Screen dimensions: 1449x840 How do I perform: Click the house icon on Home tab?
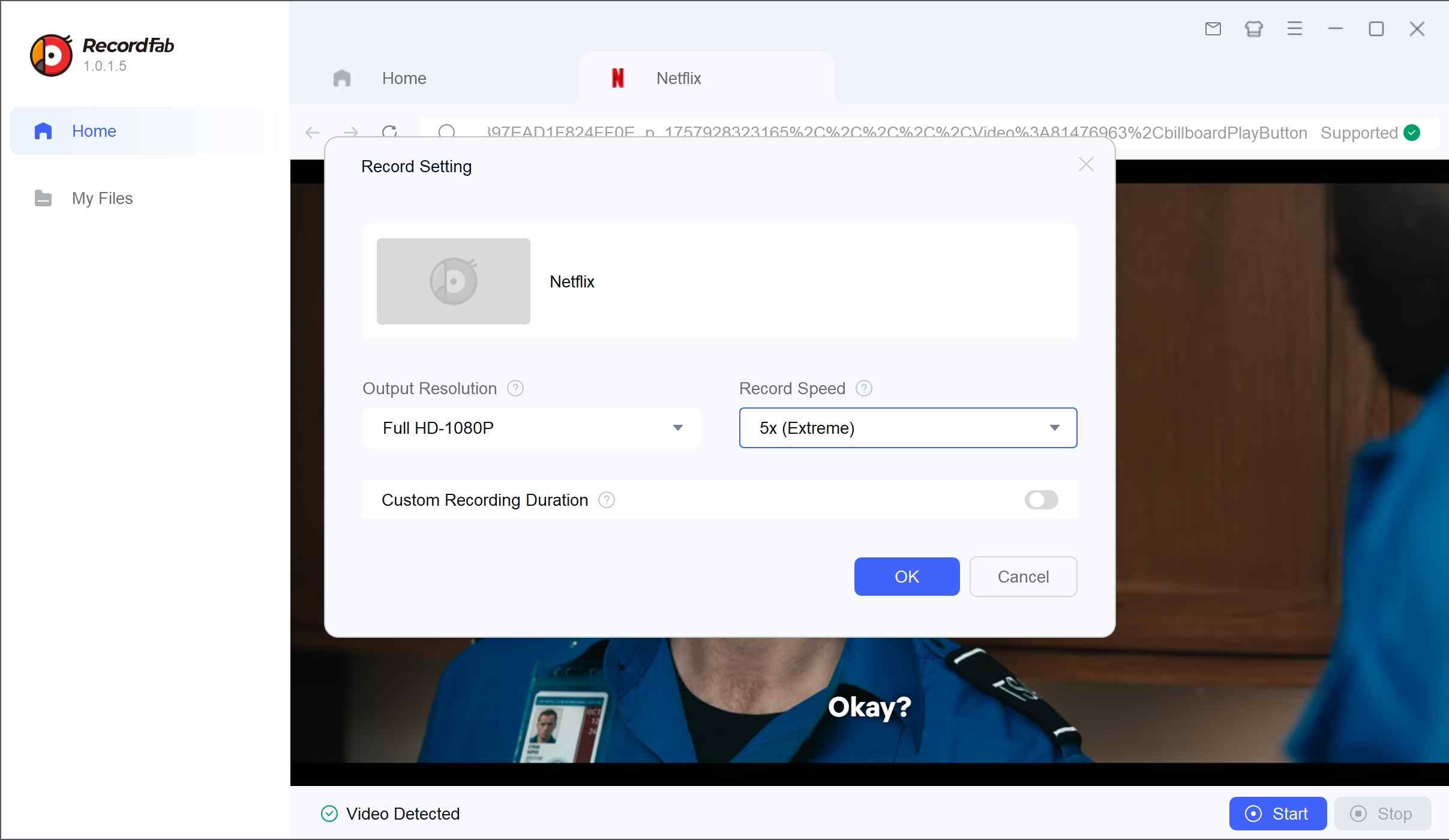341,78
